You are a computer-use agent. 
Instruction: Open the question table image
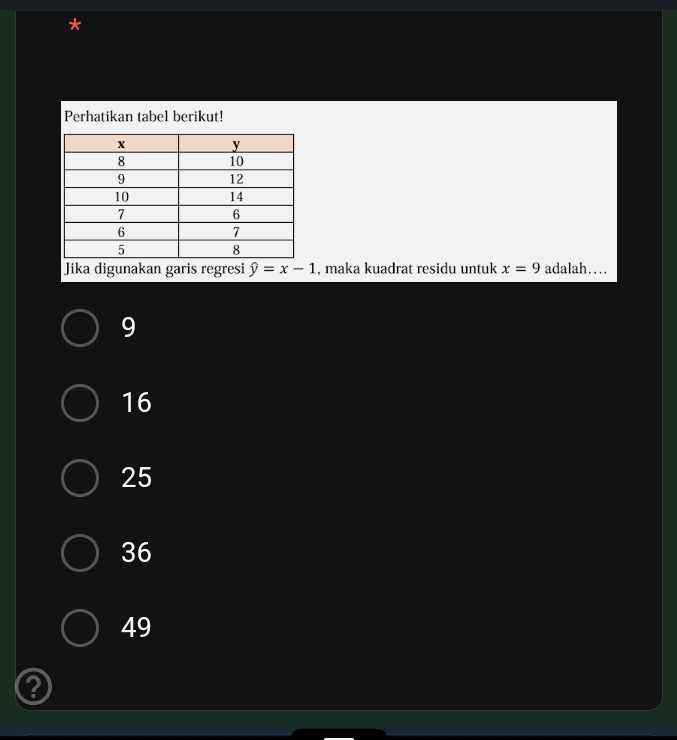[339, 191]
